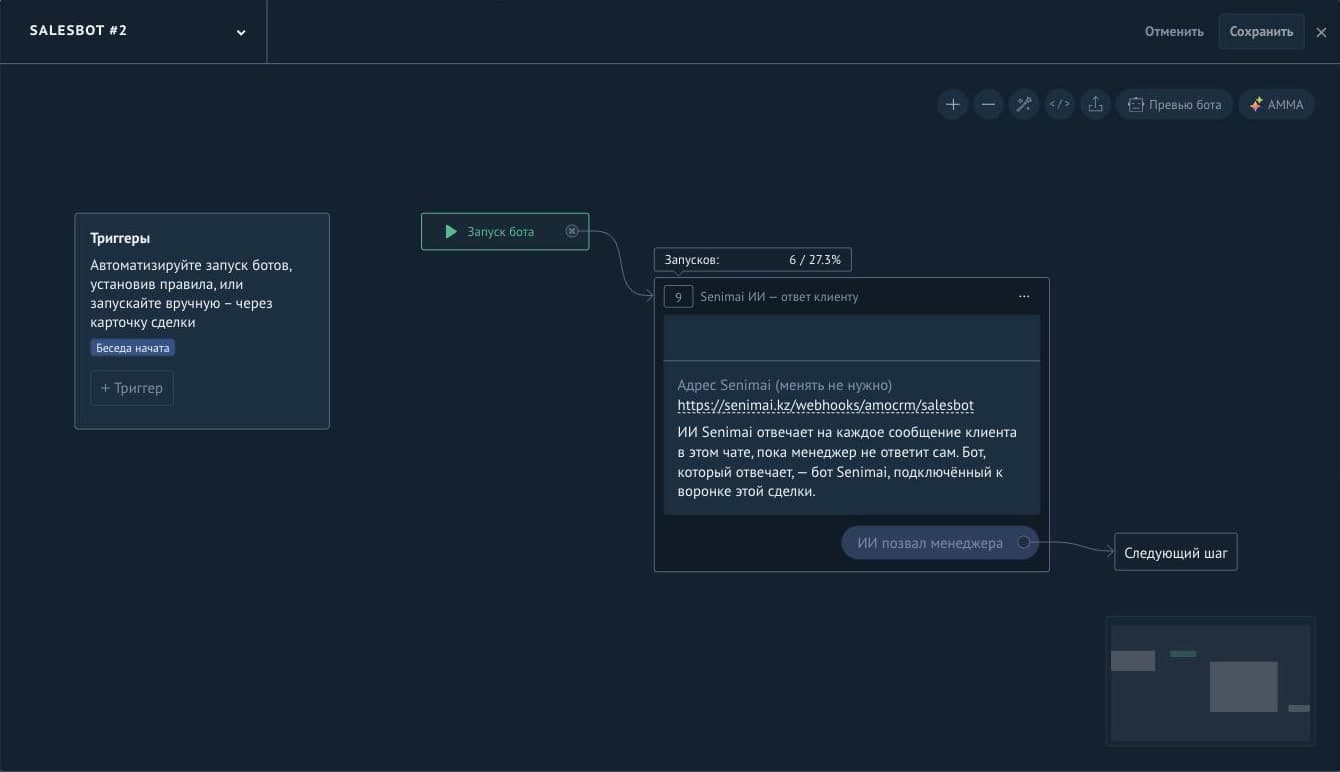Click the ИИ позвал менеджера button
The height and width of the screenshot is (772, 1340).
(x=940, y=543)
